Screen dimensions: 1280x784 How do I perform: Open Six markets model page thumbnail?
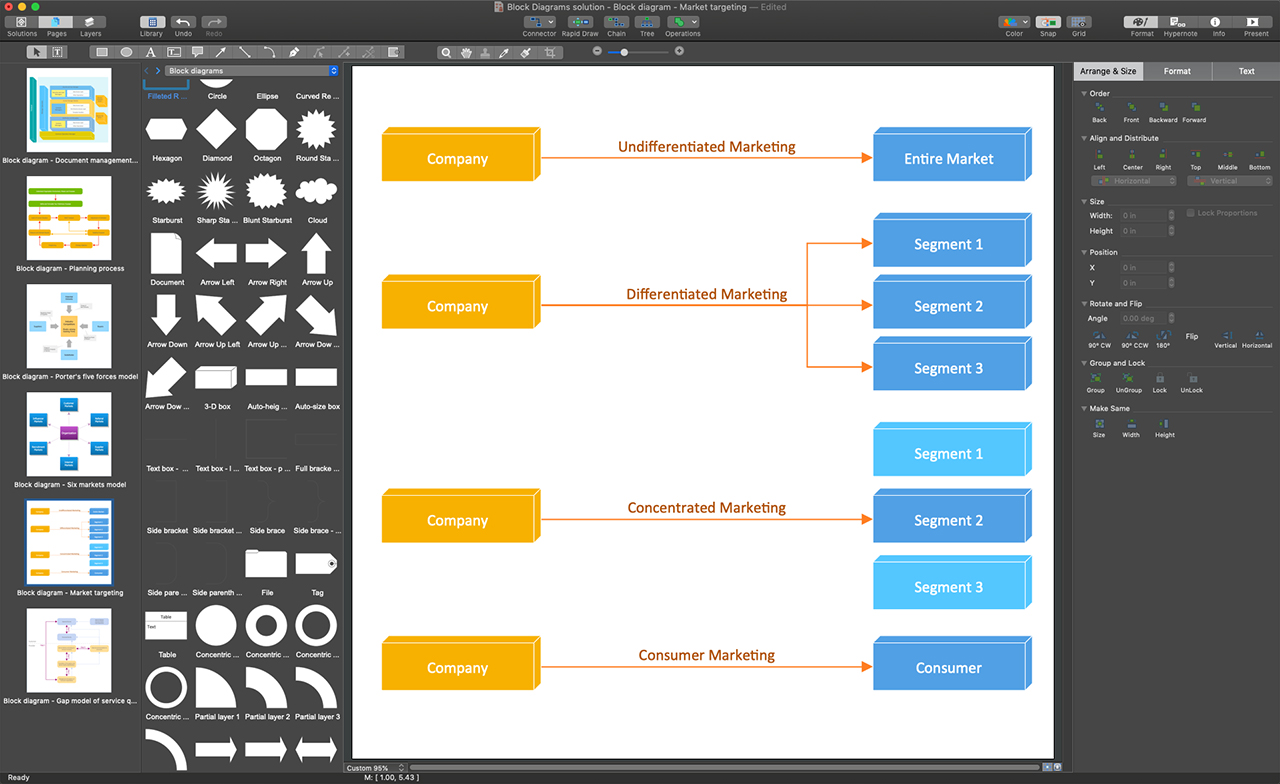[69, 434]
